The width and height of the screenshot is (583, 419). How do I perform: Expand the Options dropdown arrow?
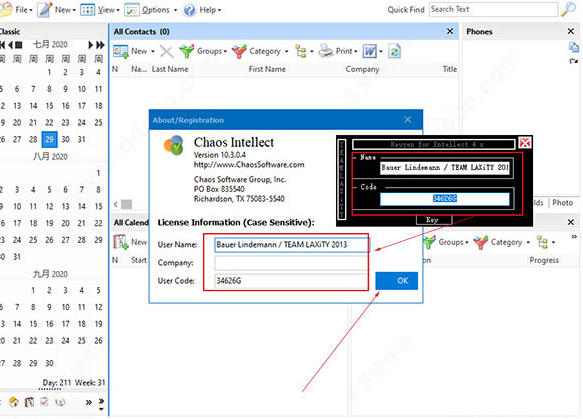click(x=175, y=10)
